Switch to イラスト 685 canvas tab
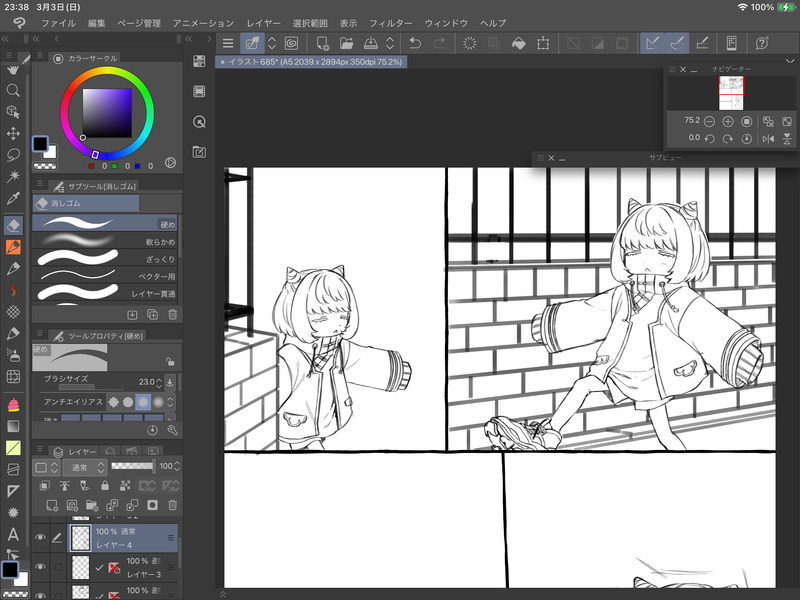This screenshot has height=600, width=800. click(311, 62)
